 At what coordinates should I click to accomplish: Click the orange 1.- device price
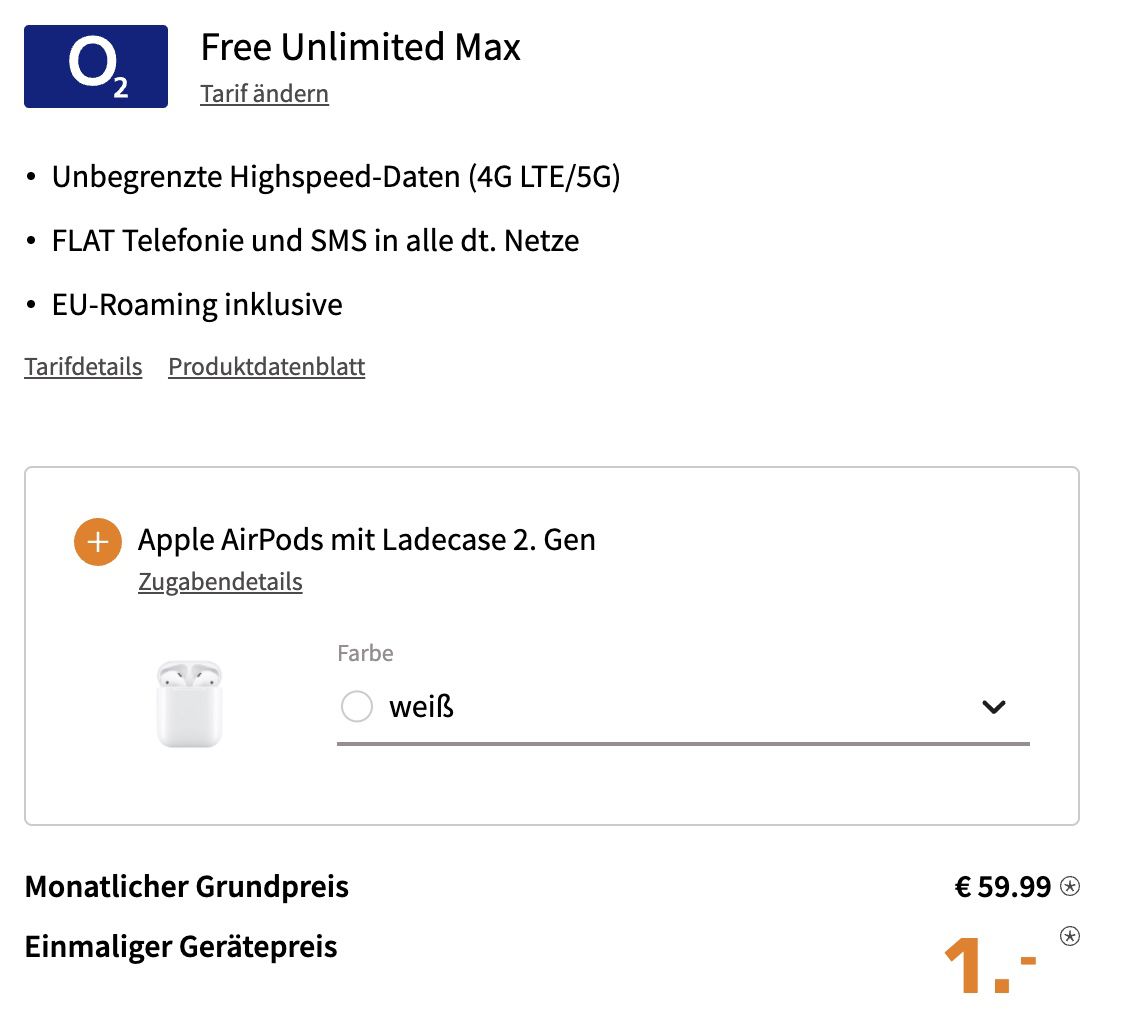point(990,966)
